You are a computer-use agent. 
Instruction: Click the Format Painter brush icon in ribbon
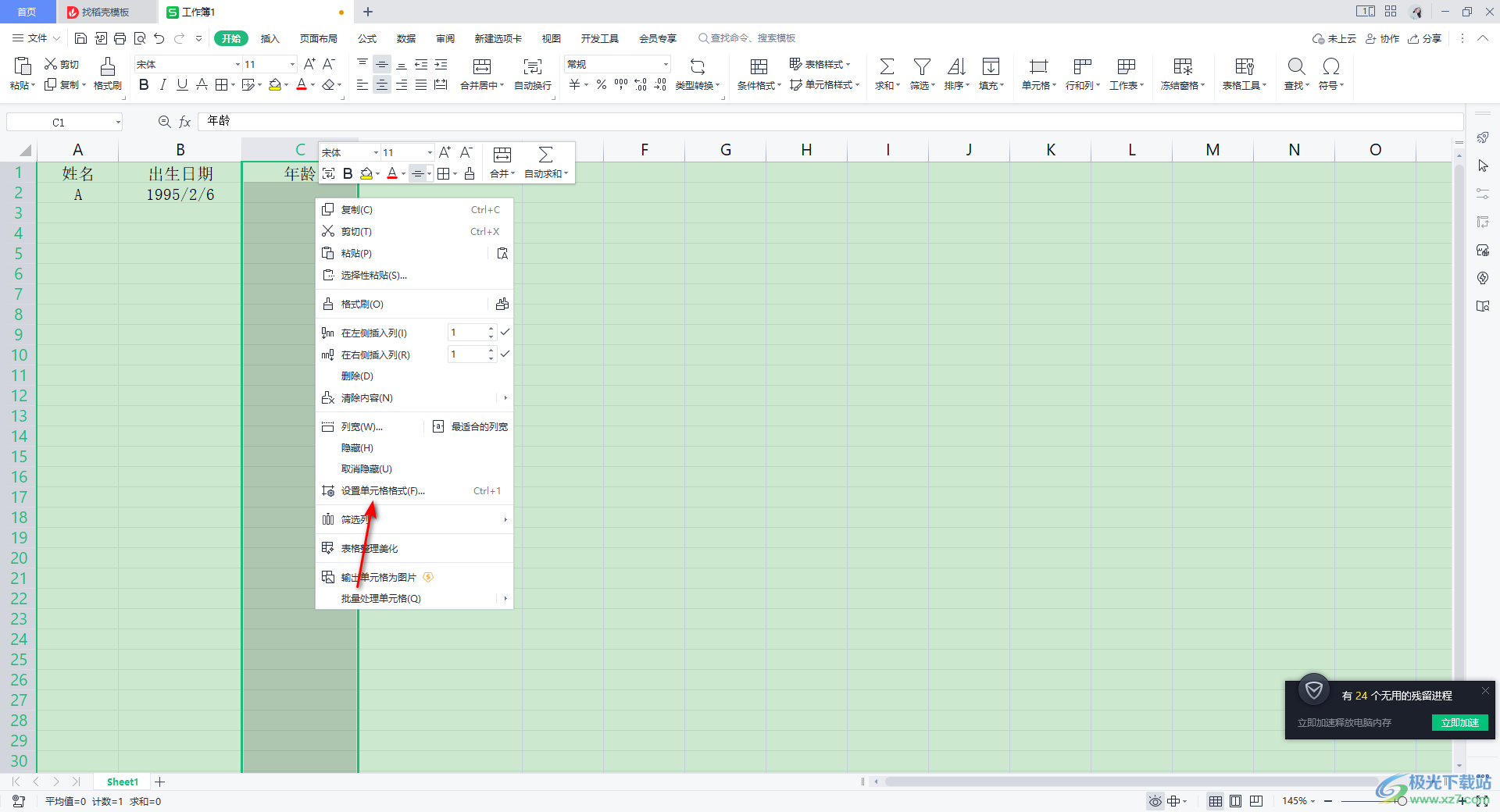point(108,66)
